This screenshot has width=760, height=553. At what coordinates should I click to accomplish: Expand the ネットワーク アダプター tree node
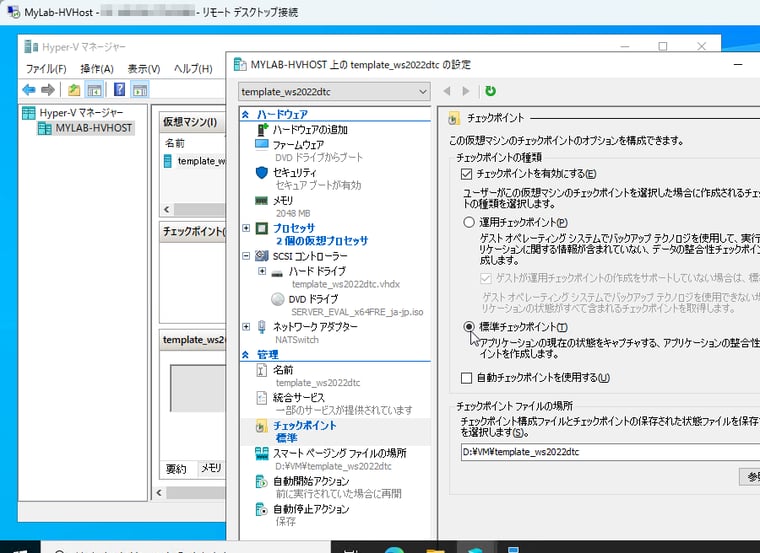point(246,327)
